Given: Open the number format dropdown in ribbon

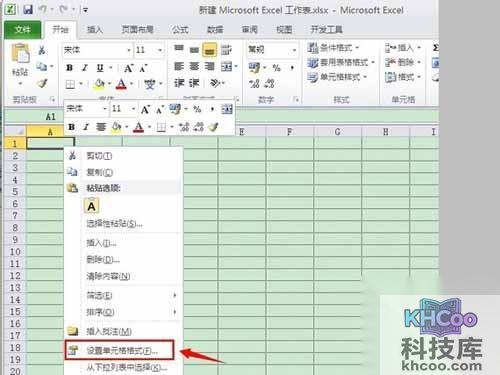Looking at the screenshot, I should click(294, 50).
